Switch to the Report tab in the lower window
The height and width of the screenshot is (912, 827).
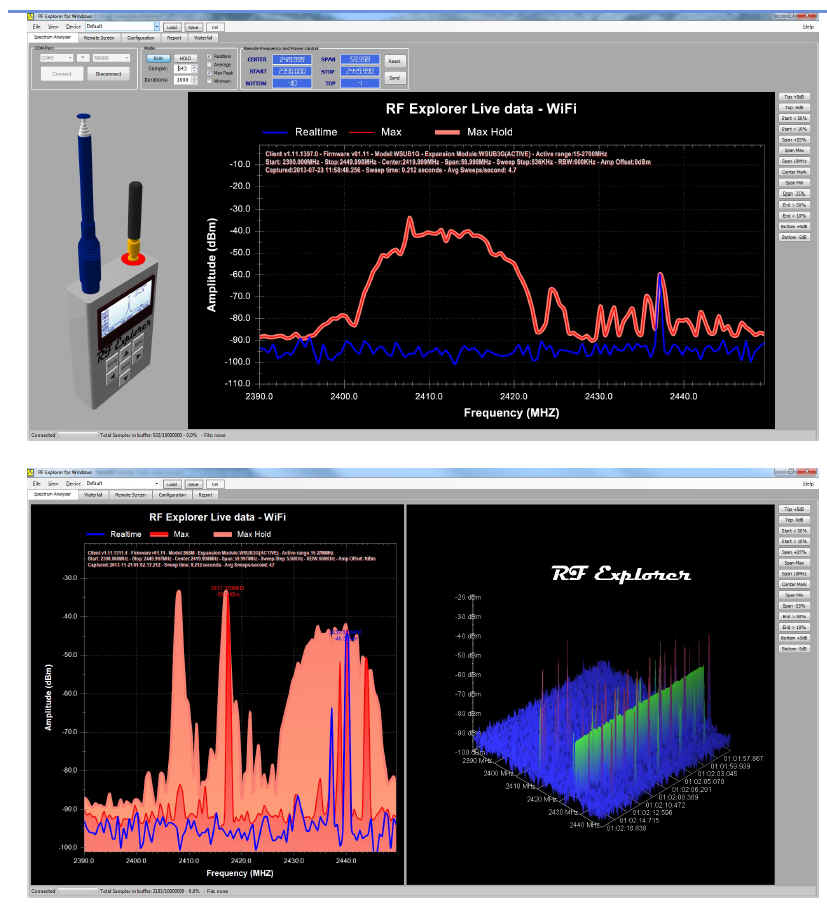pos(205,495)
